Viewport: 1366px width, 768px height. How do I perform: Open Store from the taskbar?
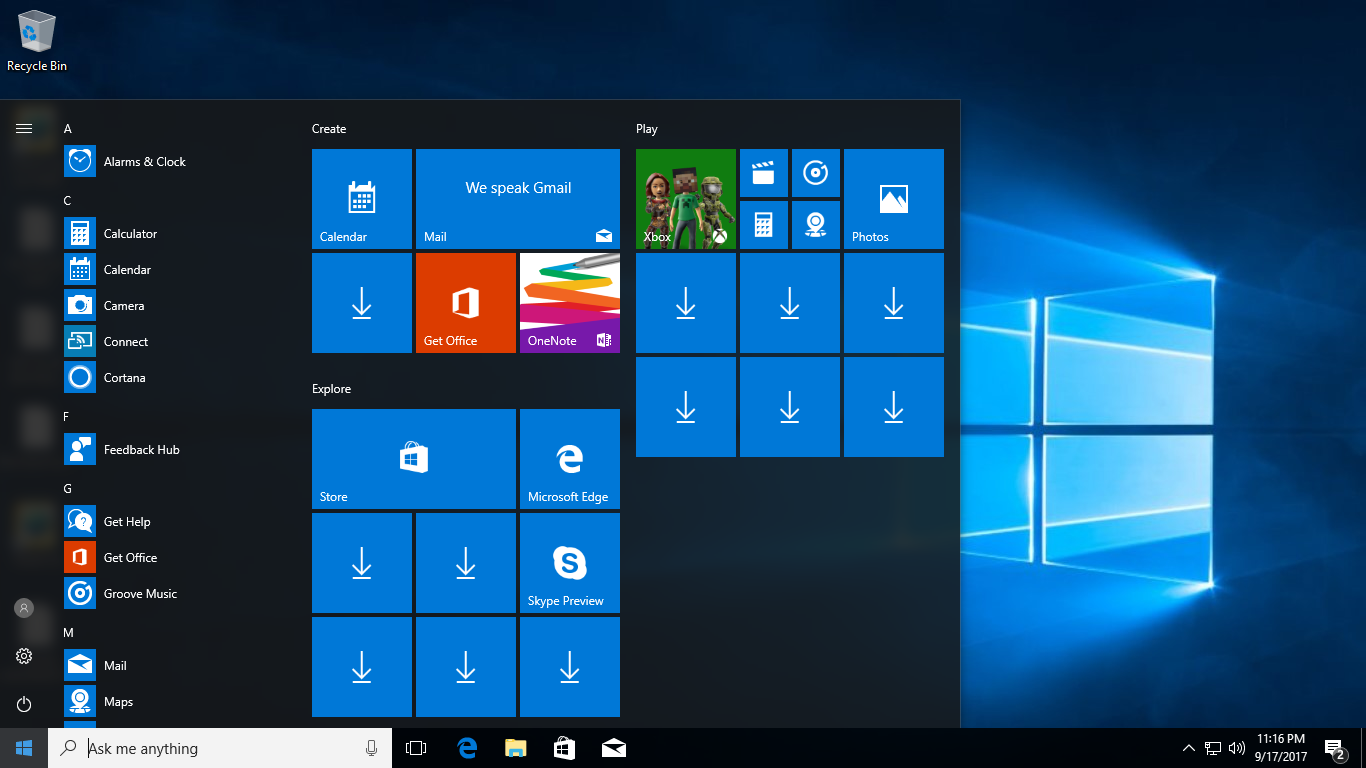tap(564, 748)
